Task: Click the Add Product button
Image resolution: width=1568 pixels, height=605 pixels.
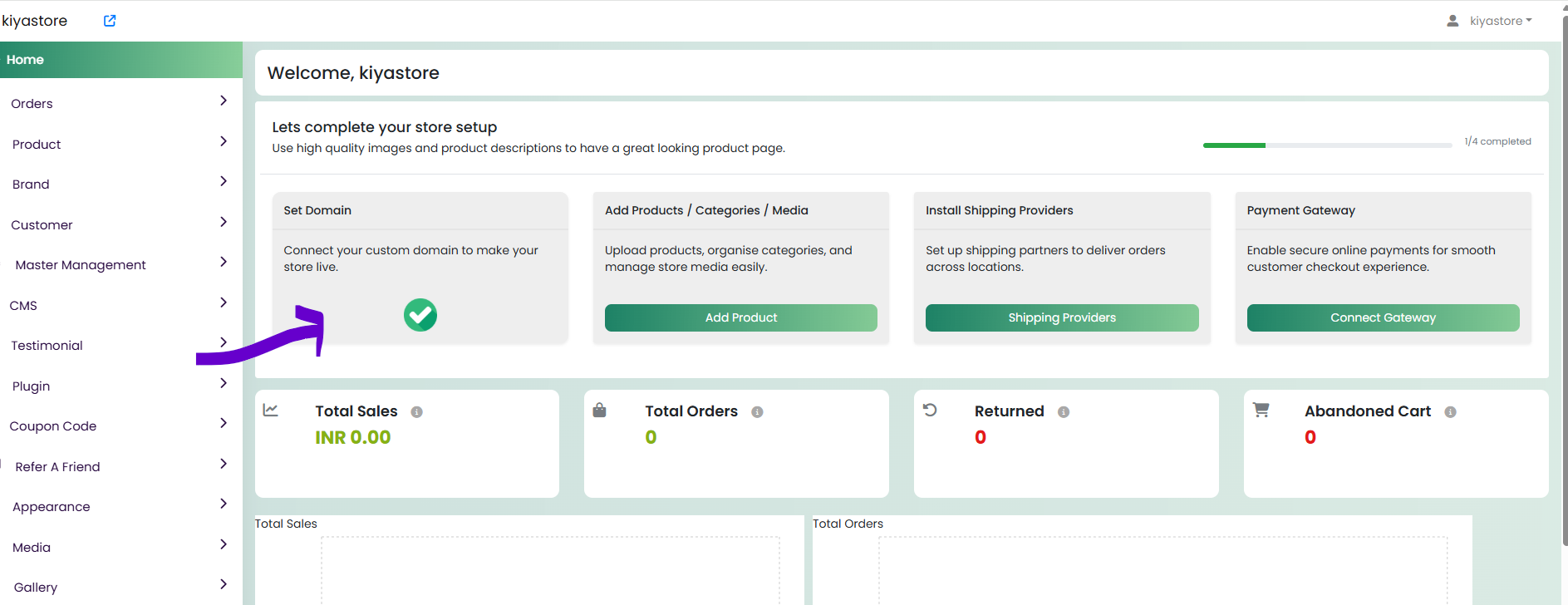Action: [741, 317]
